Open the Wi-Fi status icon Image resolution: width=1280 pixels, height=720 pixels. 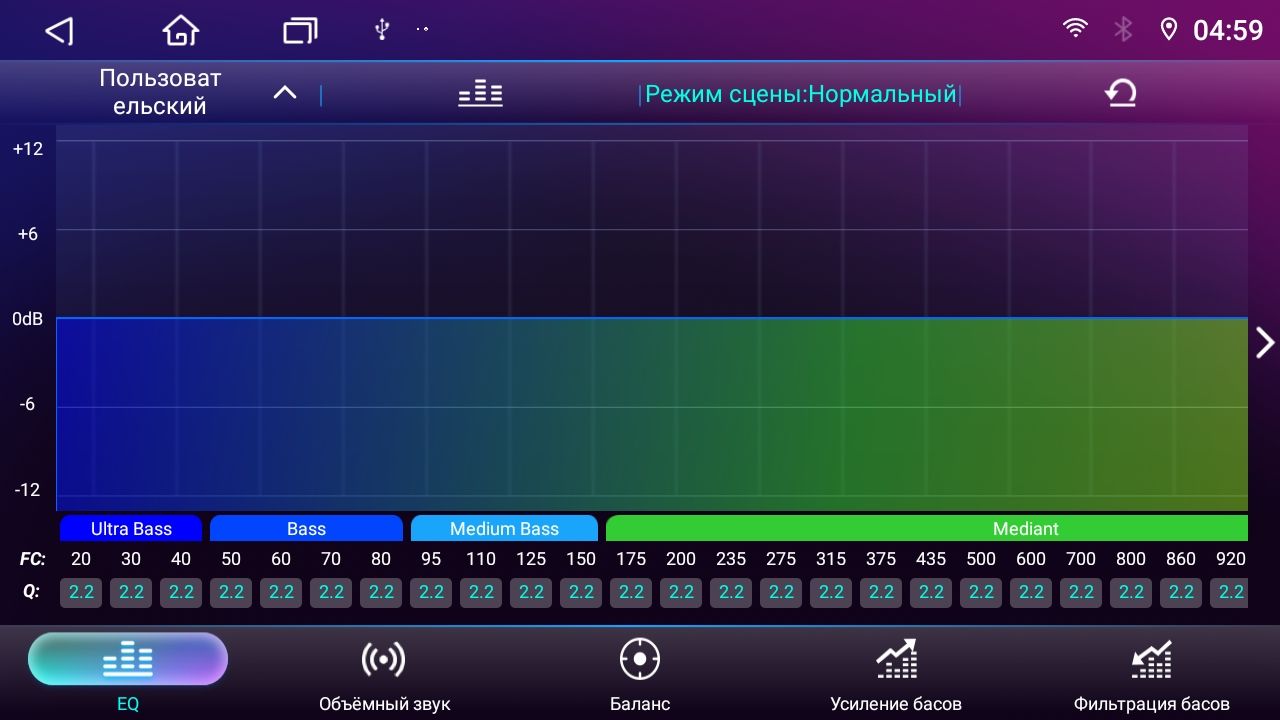pyautogui.click(x=1075, y=29)
